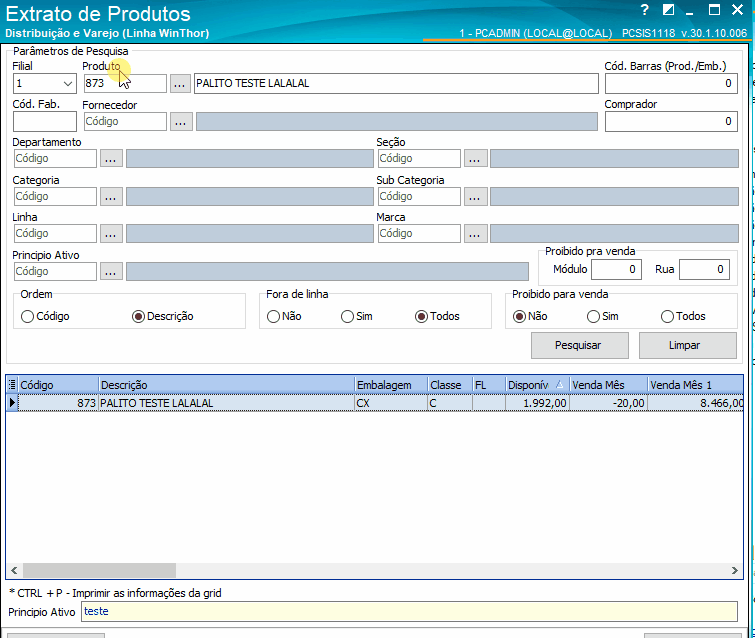
Task: Open the Sub Categoria lookup ellipsis button
Action: click(475, 196)
